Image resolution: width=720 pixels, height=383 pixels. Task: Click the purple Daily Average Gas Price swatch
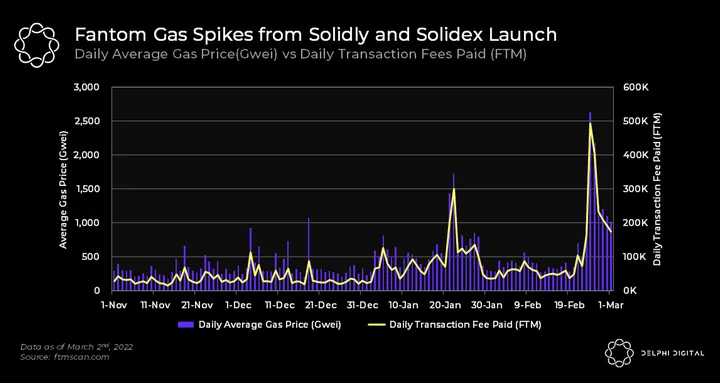(187, 325)
